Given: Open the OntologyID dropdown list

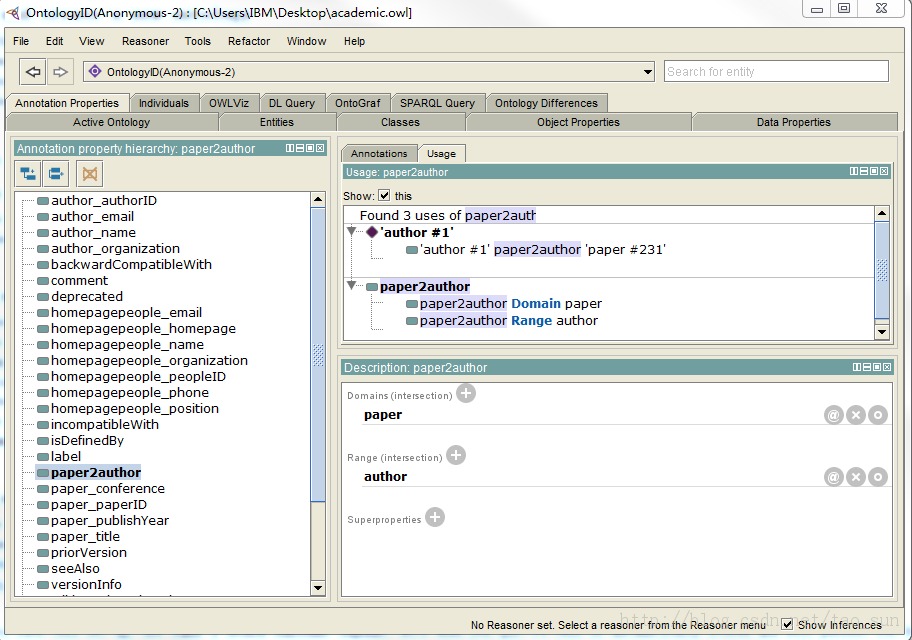Looking at the screenshot, I should (x=648, y=72).
